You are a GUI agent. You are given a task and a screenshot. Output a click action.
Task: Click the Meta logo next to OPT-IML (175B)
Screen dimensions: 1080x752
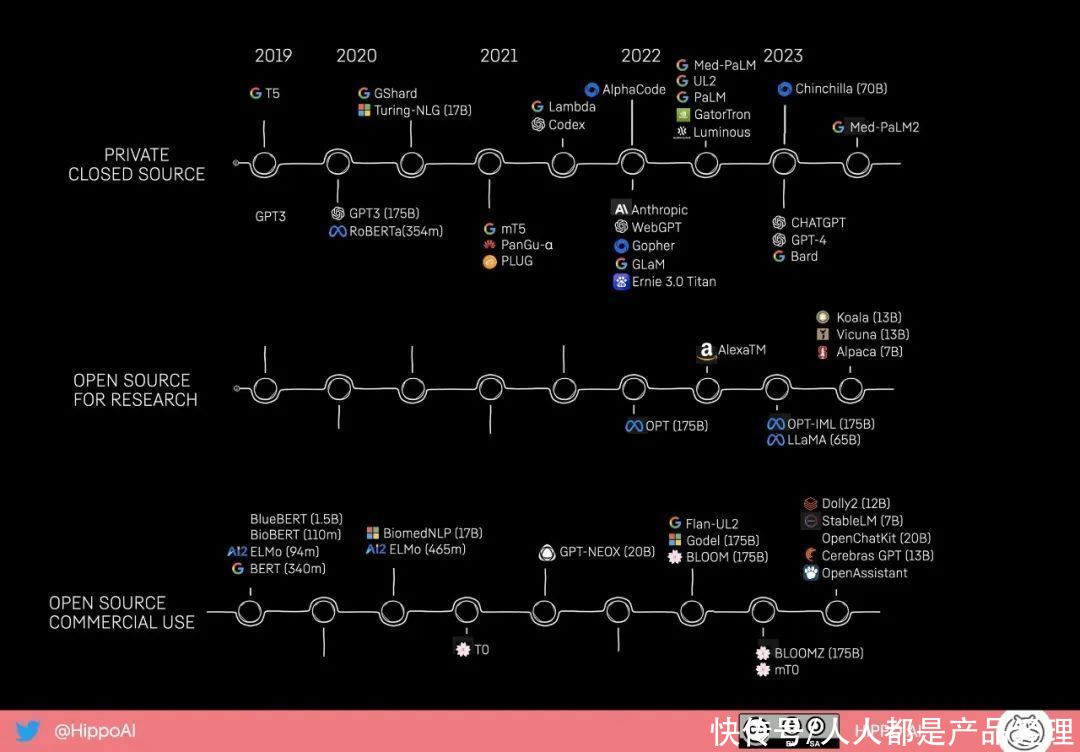click(x=776, y=424)
